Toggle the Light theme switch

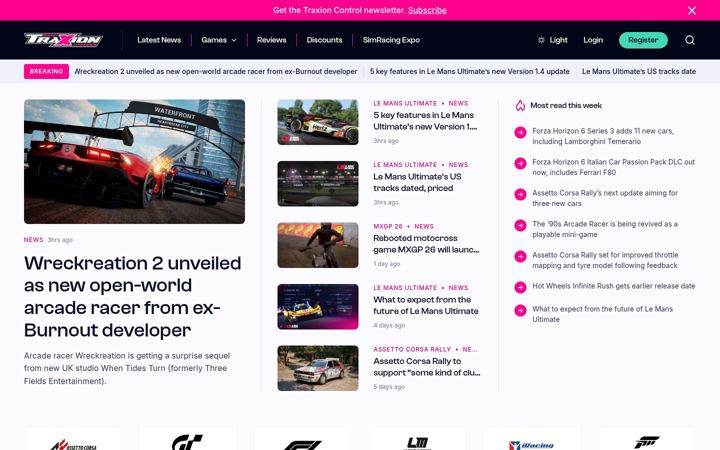pos(553,40)
